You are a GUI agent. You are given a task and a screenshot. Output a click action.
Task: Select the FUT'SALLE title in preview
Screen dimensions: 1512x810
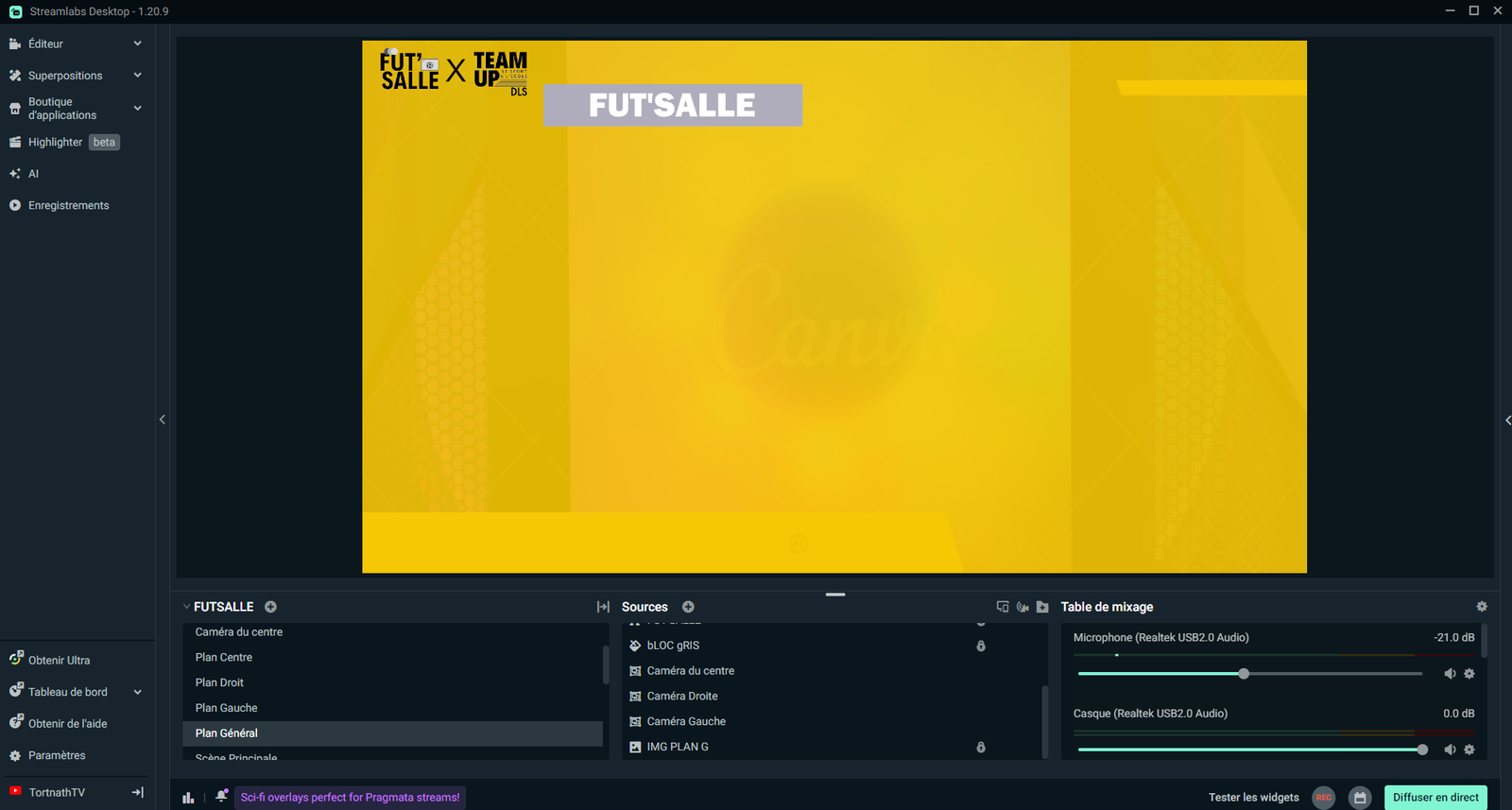673,105
